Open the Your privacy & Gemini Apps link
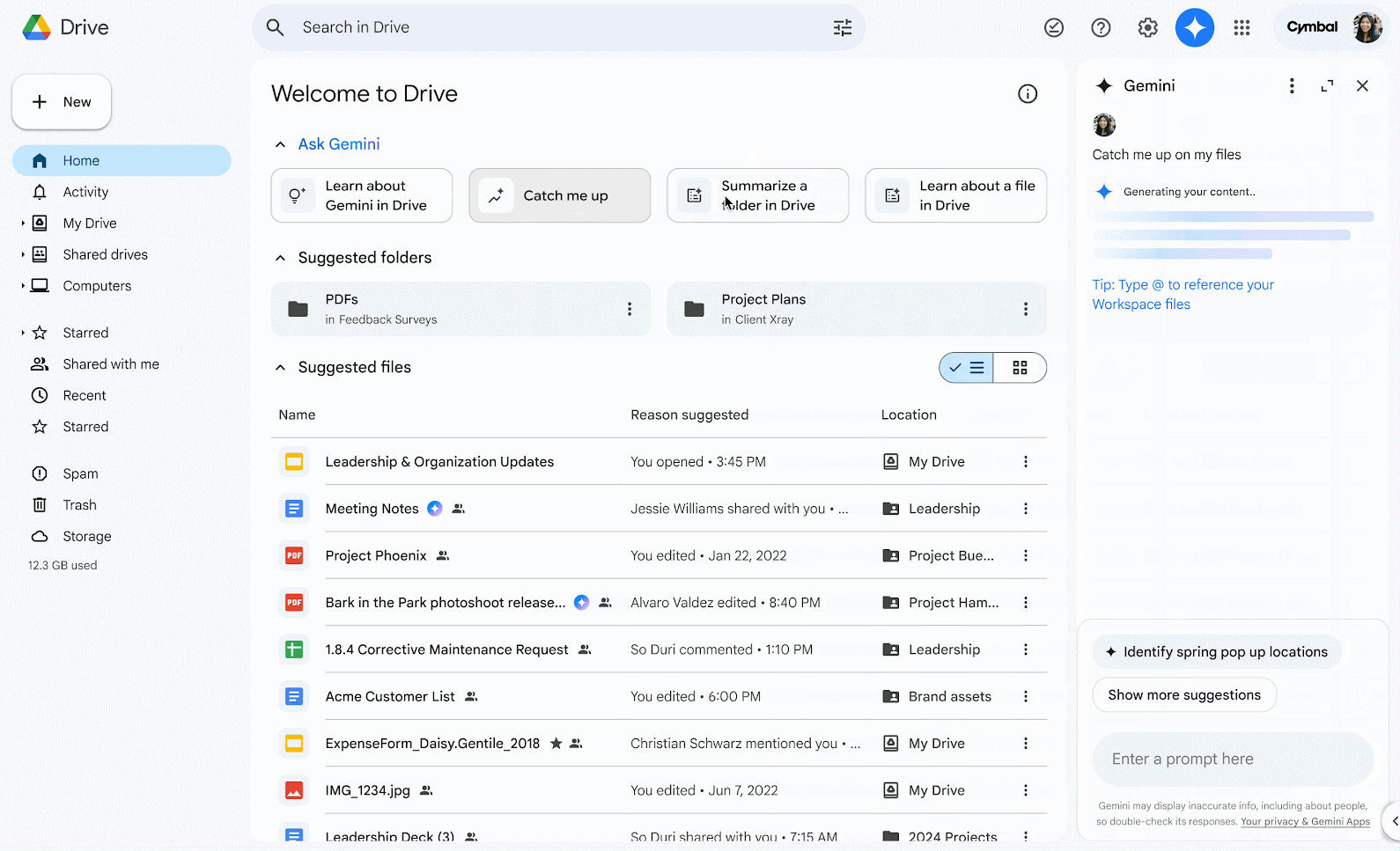The height and width of the screenshot is (851, 1400). tap(1306, 822)
